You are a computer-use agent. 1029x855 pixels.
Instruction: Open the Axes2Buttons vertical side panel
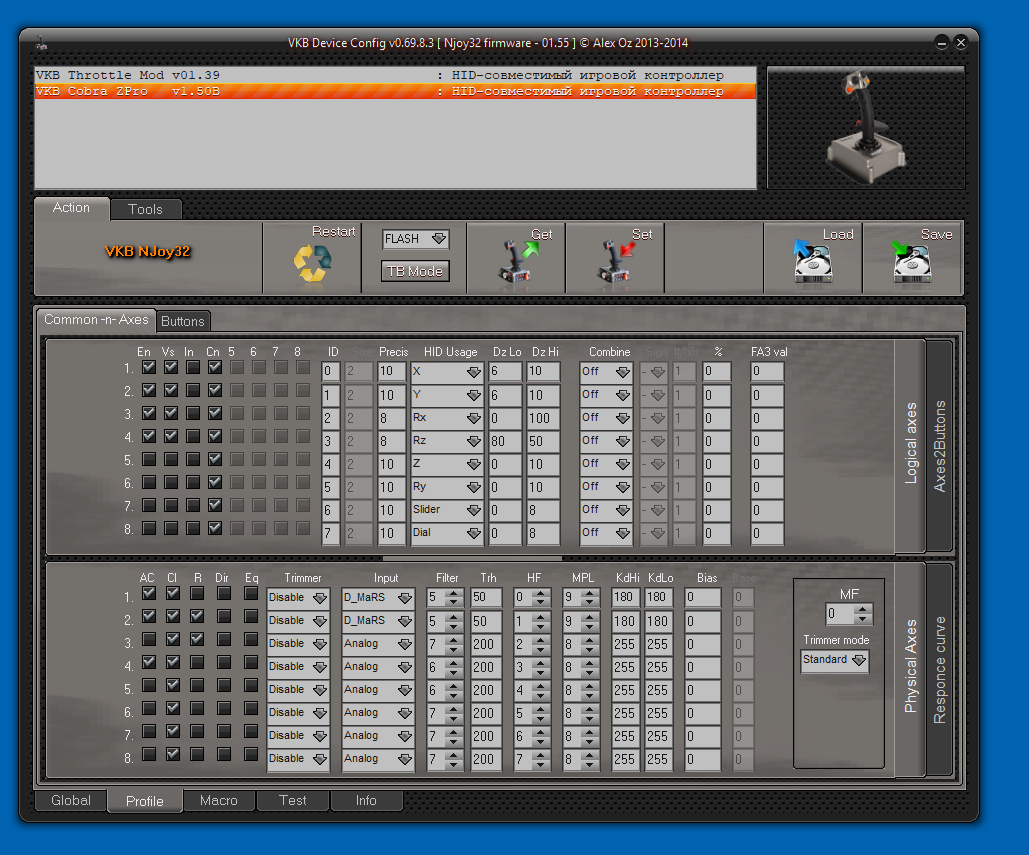939,446
